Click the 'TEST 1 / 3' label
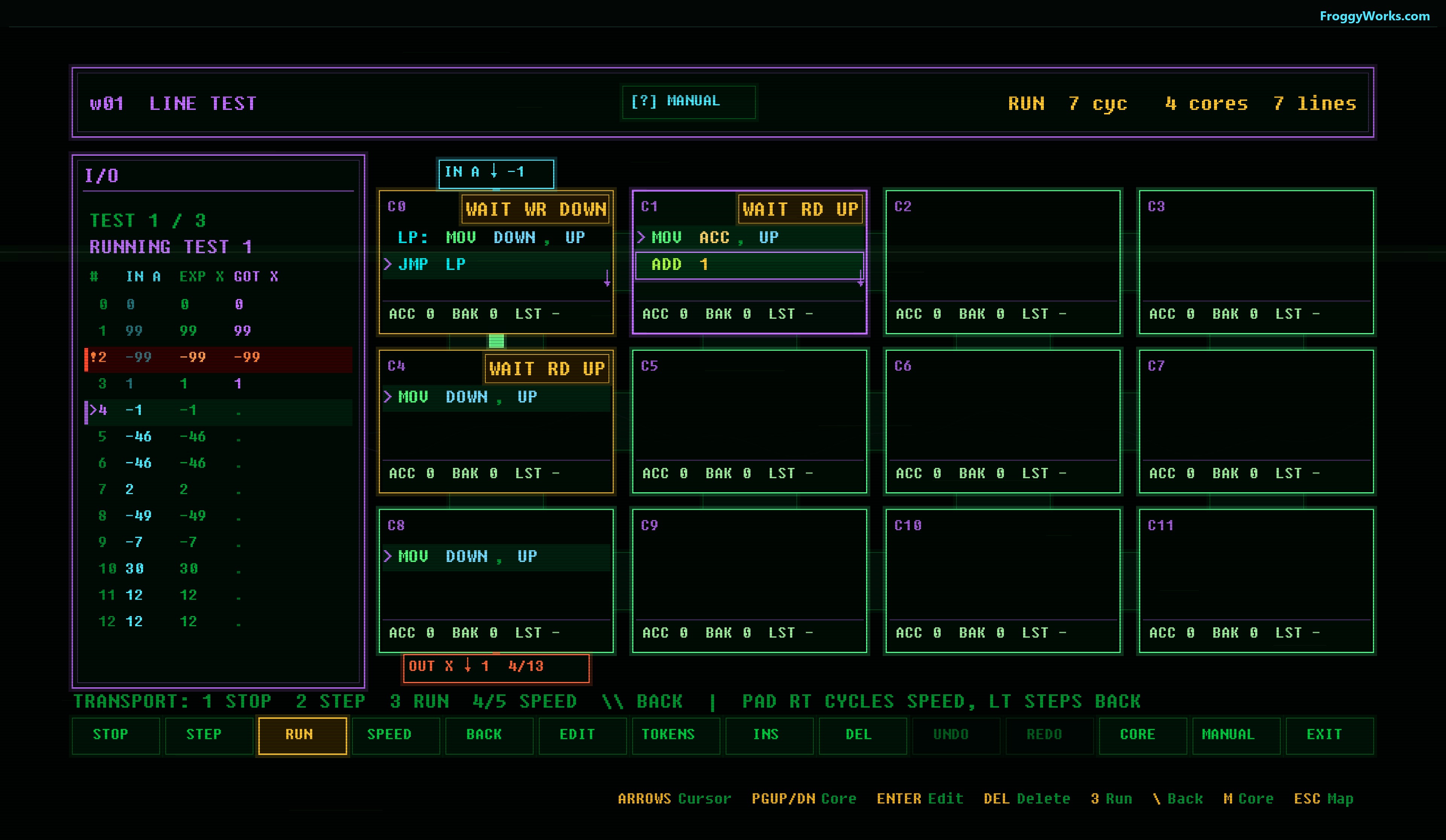Viewport: 1446px width, 840px height. coord(148,221)
